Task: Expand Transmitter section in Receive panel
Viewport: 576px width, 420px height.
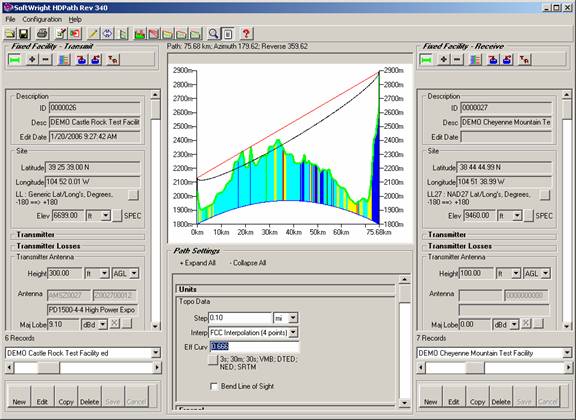Action: [490, 234]
